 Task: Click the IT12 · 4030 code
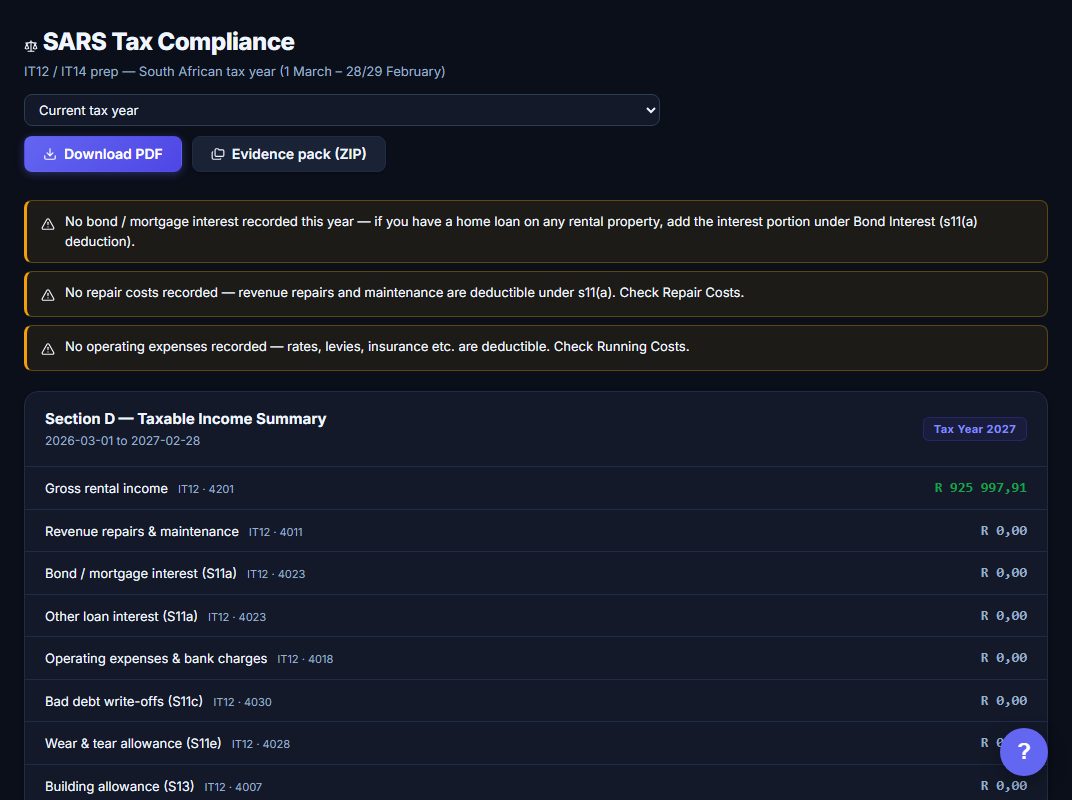click(243, 702)
